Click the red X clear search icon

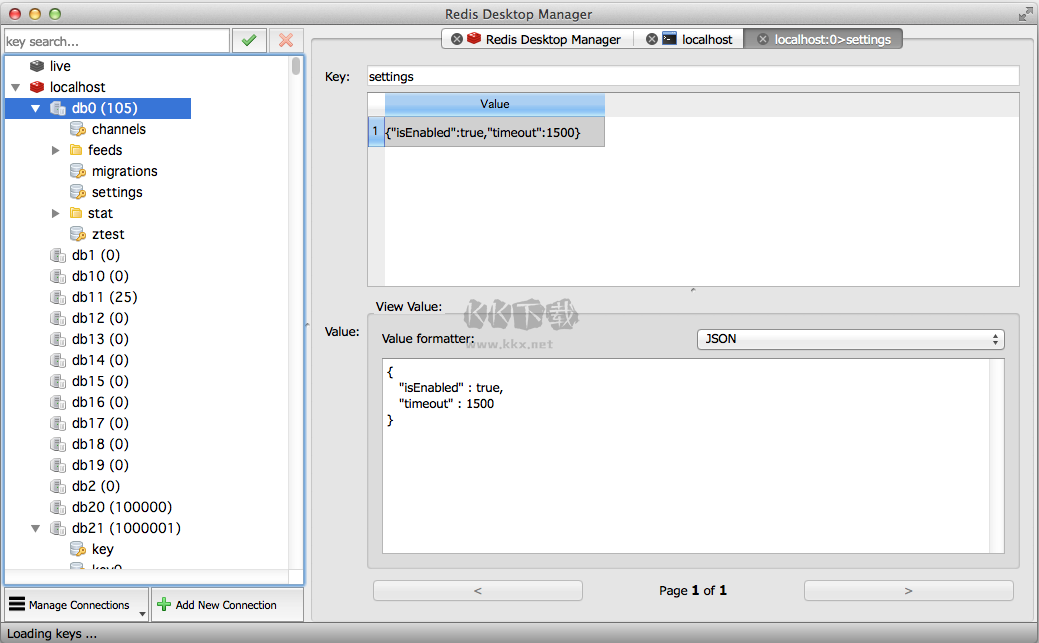[286, 40]
